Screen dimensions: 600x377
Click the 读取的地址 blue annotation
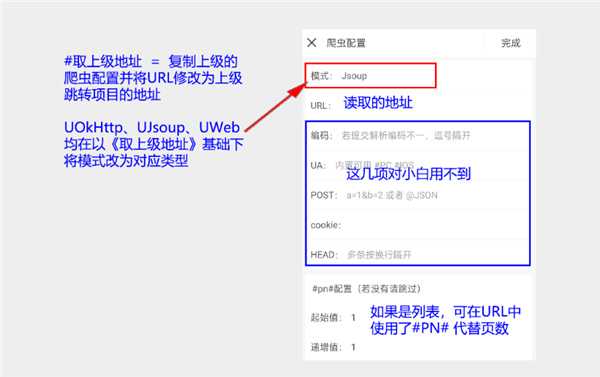[x=378, y=103]
